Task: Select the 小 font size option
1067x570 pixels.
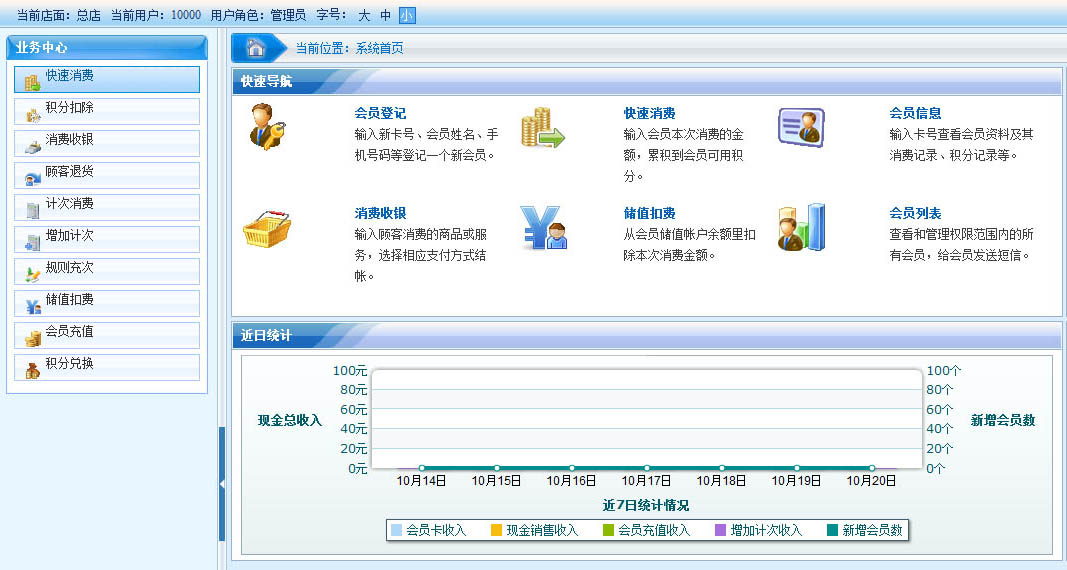Action: 406,15
